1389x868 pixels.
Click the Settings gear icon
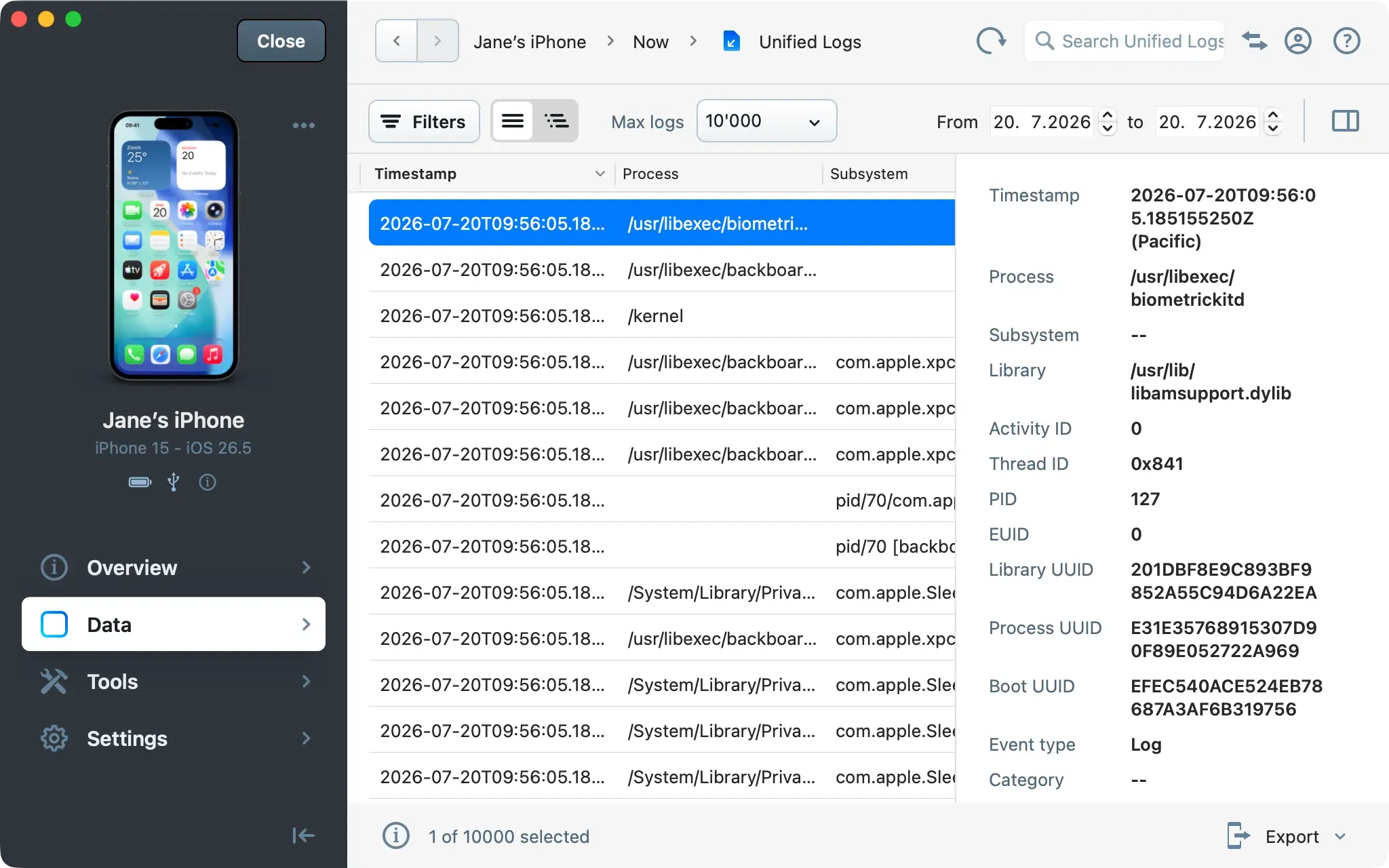pos(54,738)
